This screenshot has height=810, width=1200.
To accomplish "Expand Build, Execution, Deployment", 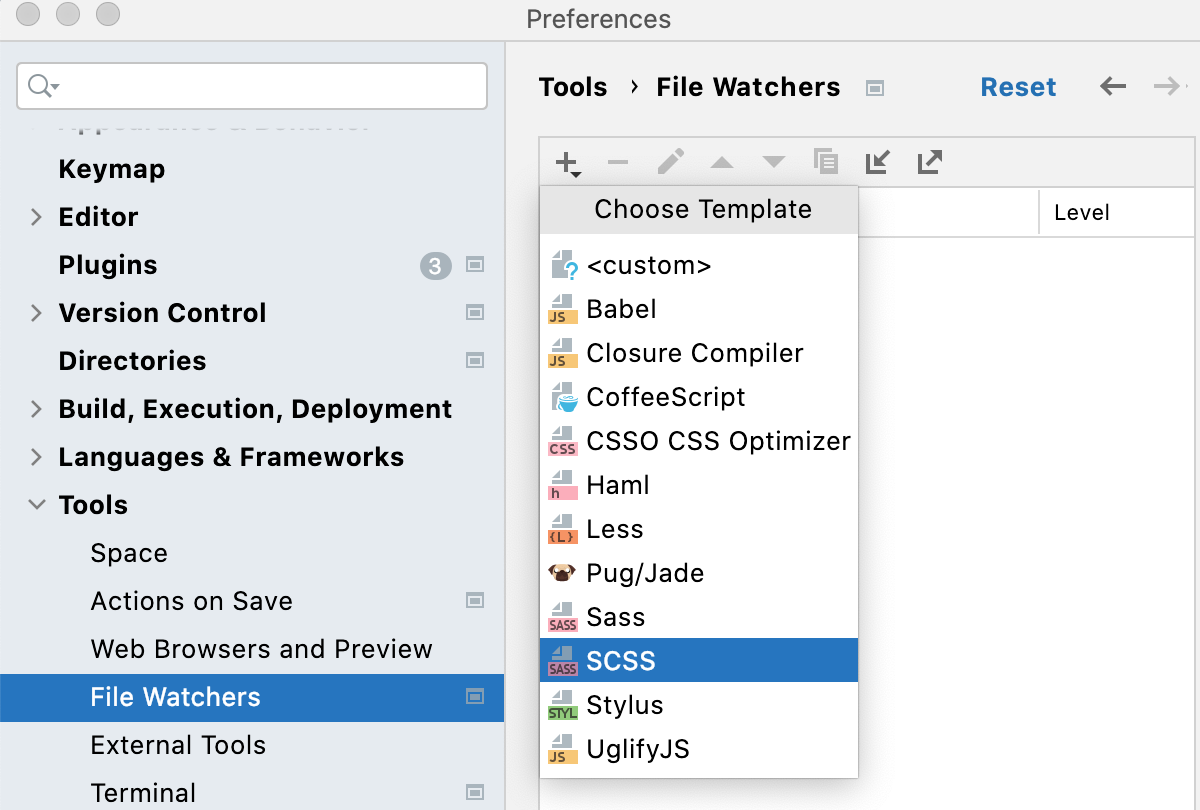I will [36, 409].
